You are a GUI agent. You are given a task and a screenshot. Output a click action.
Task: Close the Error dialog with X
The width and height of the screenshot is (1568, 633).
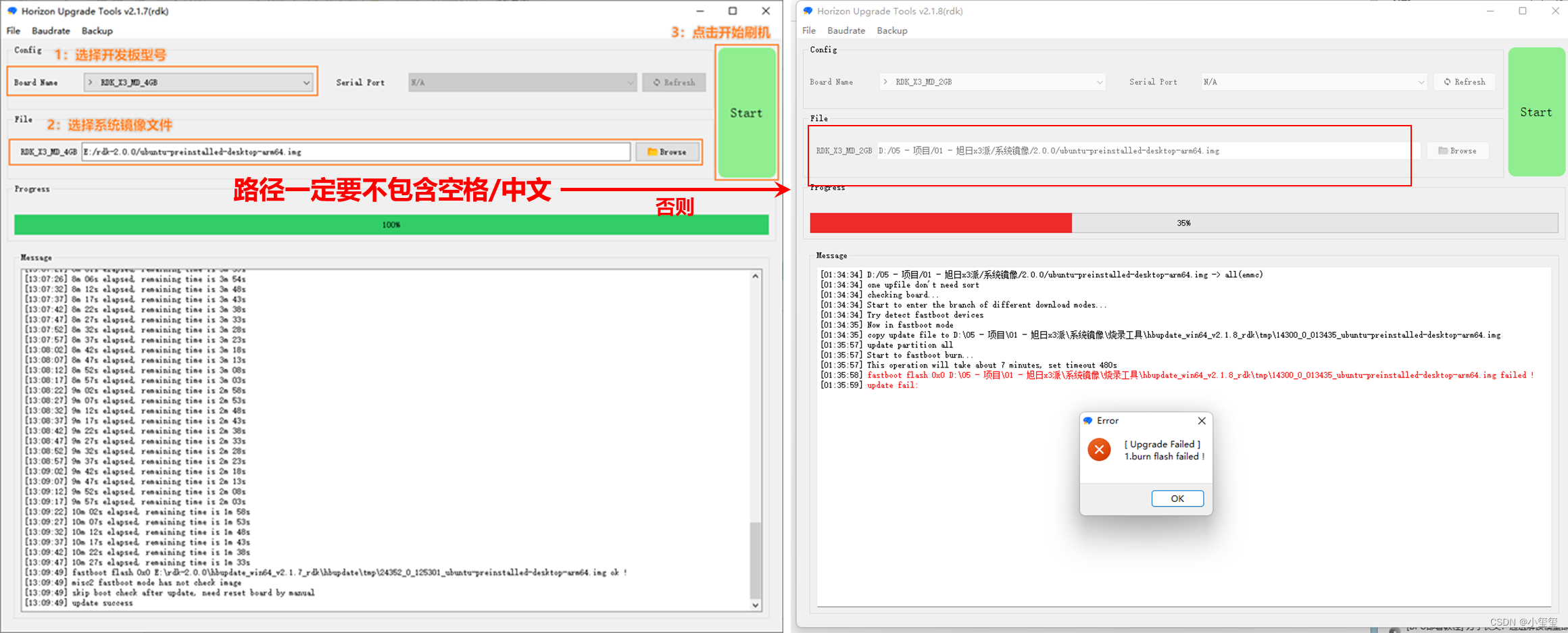[x=1202, y=421]
